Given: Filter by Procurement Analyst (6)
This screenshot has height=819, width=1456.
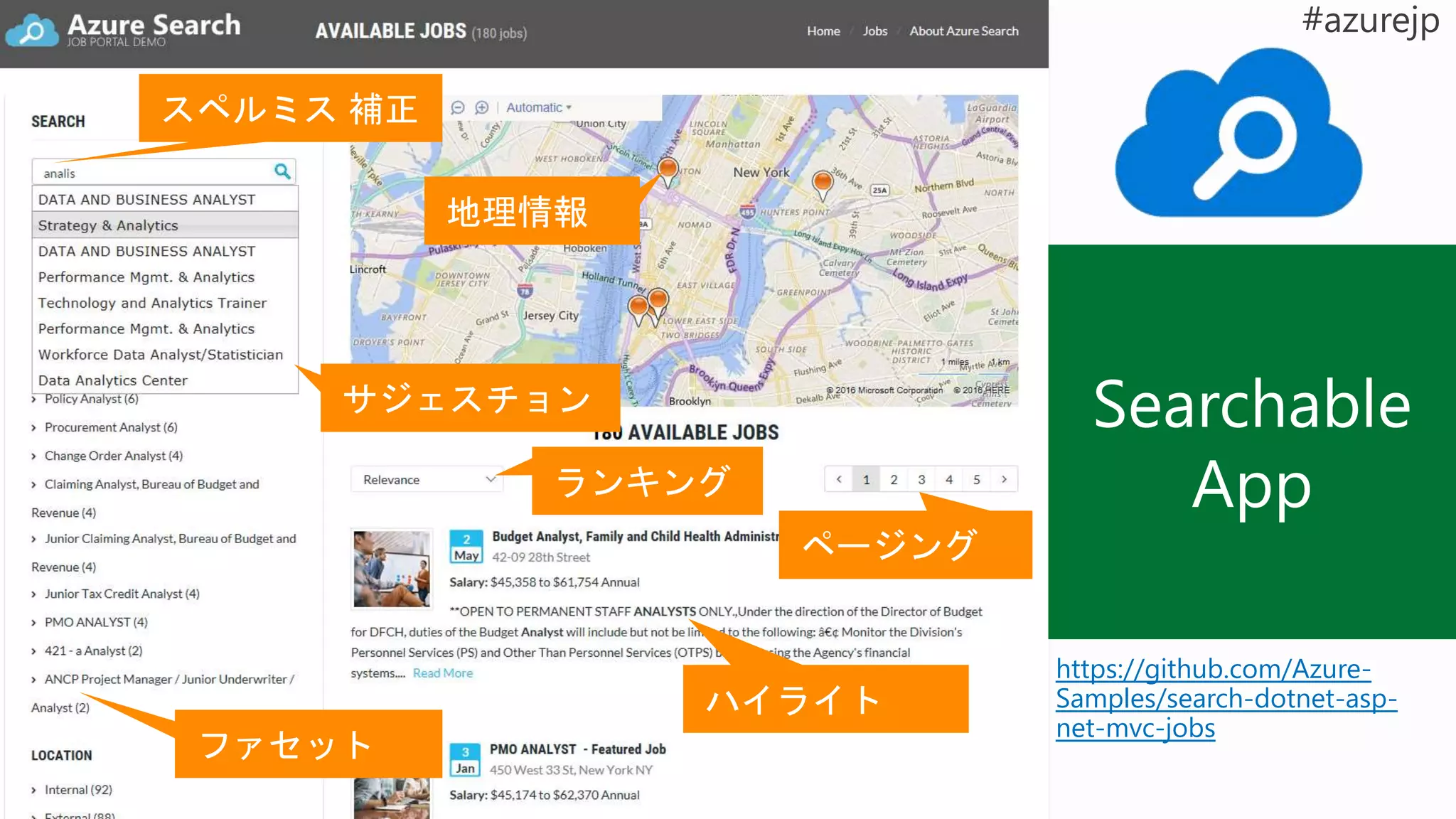Looking at the screenshot, I should pyautogui.click(x=111, y=427).
